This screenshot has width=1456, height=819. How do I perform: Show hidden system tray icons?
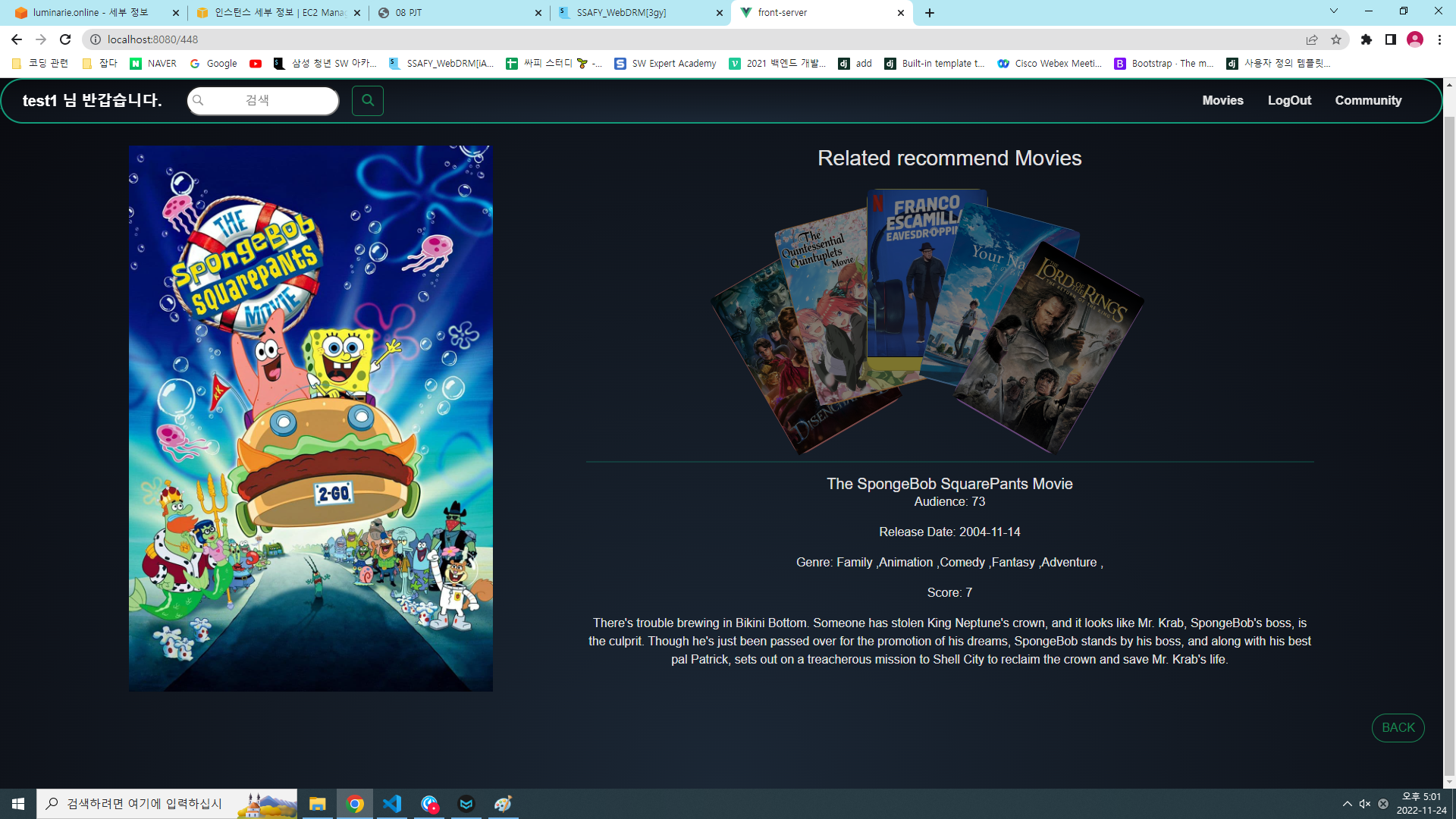click(x=1347, y=804)
